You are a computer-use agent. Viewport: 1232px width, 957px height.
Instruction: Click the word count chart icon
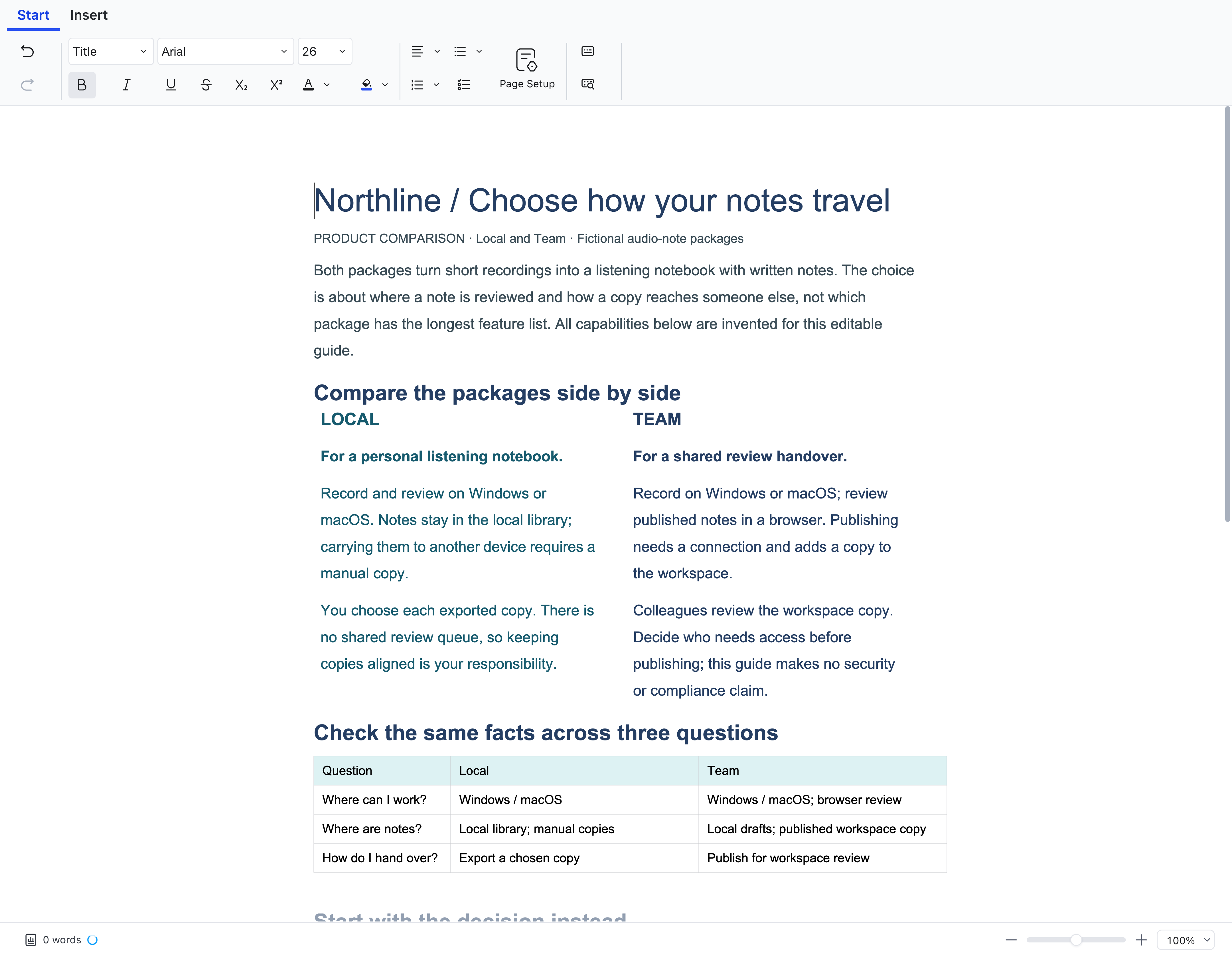coord(31,940)
